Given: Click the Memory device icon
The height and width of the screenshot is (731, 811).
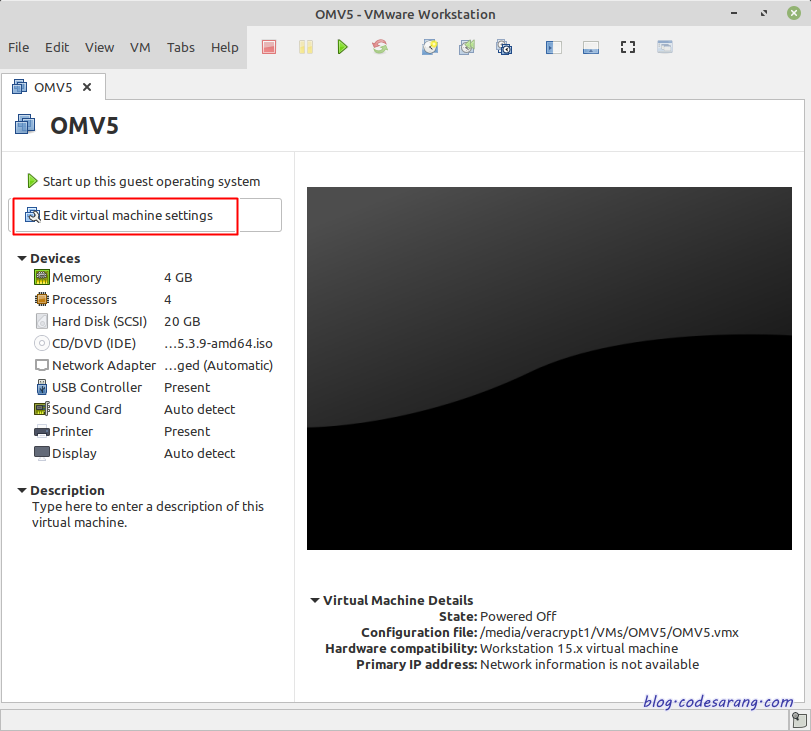Looking at the screenshot, I should (x=41, y=277).
